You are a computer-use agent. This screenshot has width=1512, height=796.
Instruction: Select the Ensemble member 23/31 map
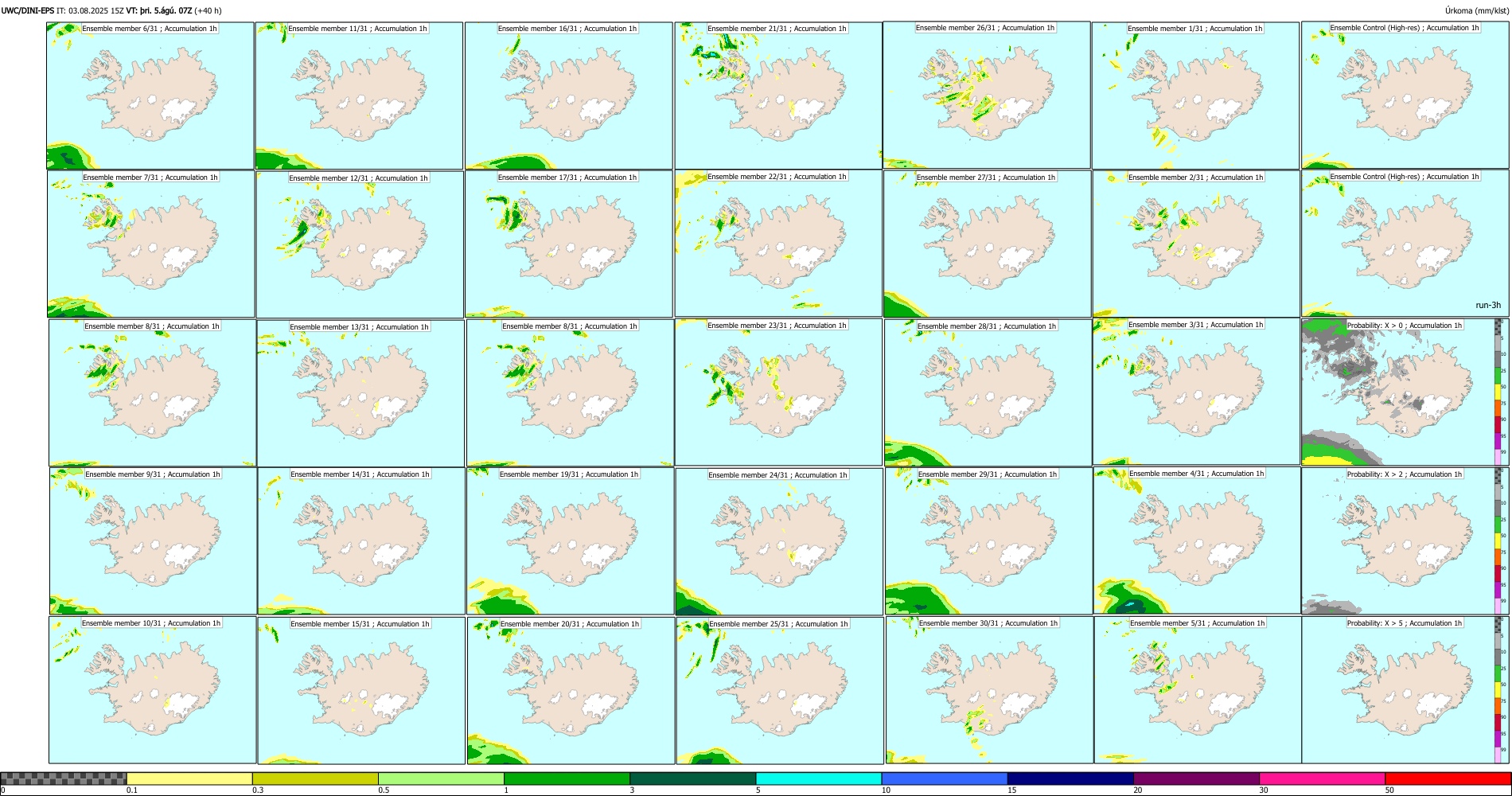point(778,392)
